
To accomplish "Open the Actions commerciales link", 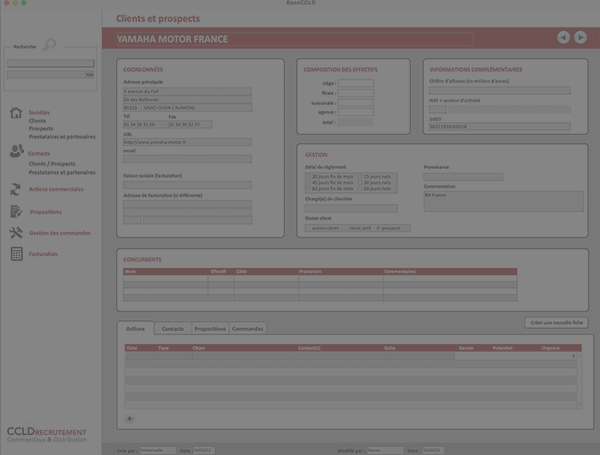I will coord(56,189).
